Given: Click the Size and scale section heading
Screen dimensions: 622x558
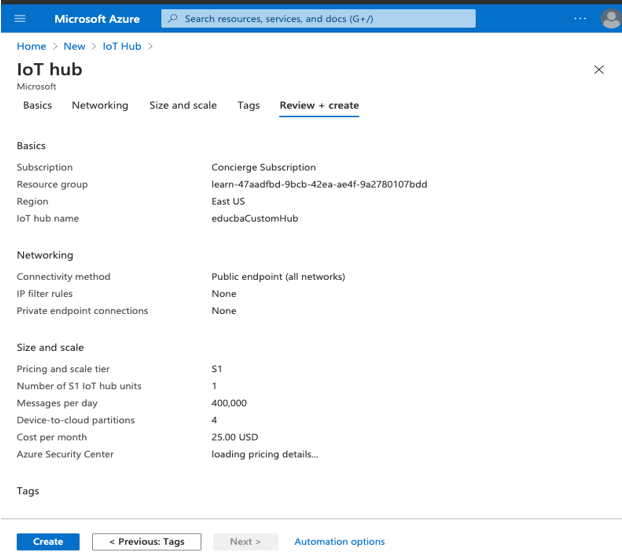Looking at the screenshot, I should [50, 348].
